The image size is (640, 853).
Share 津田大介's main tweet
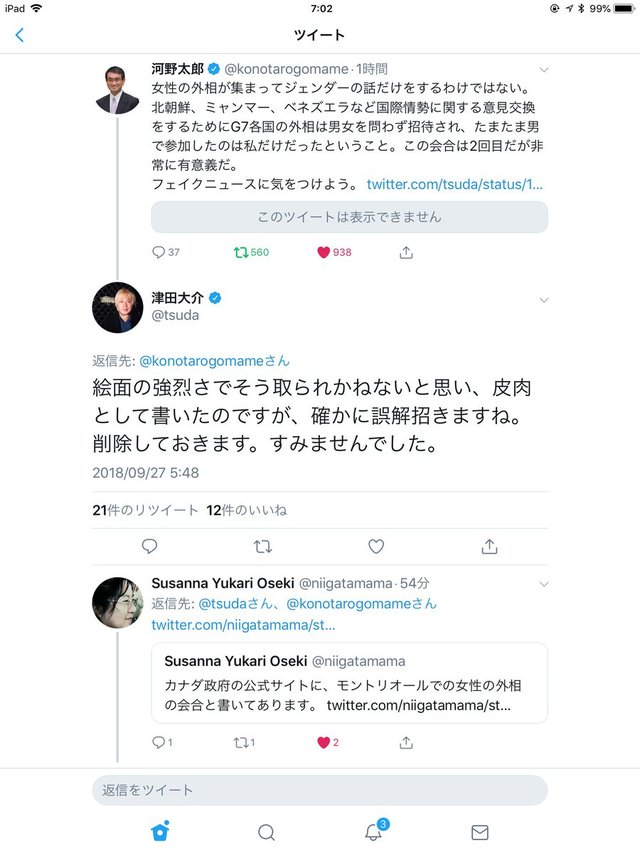pyautogui.click(x=489, y=546)
